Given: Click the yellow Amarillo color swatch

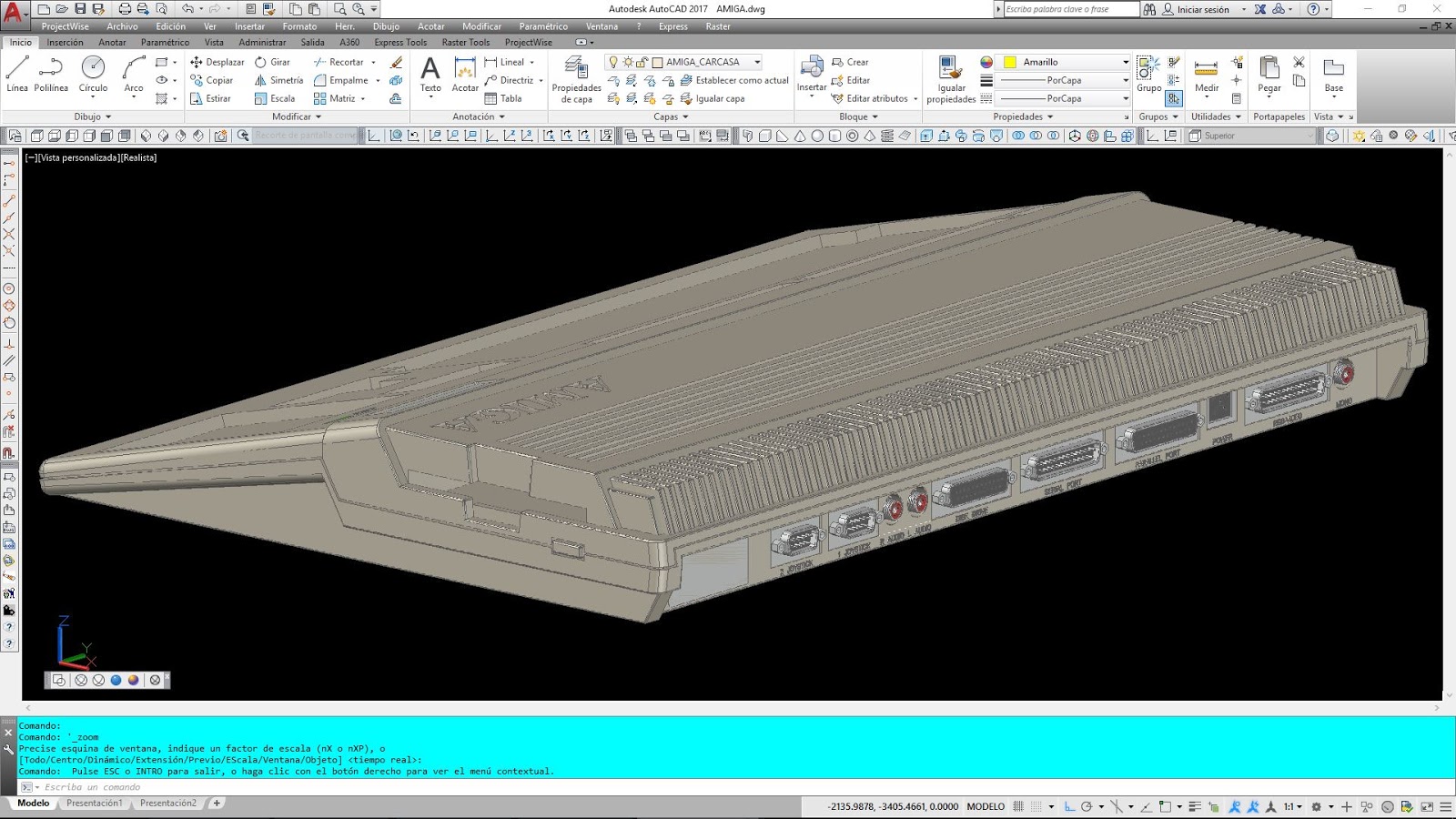Looking at the screenshot, I should [x=1010, y=62].
